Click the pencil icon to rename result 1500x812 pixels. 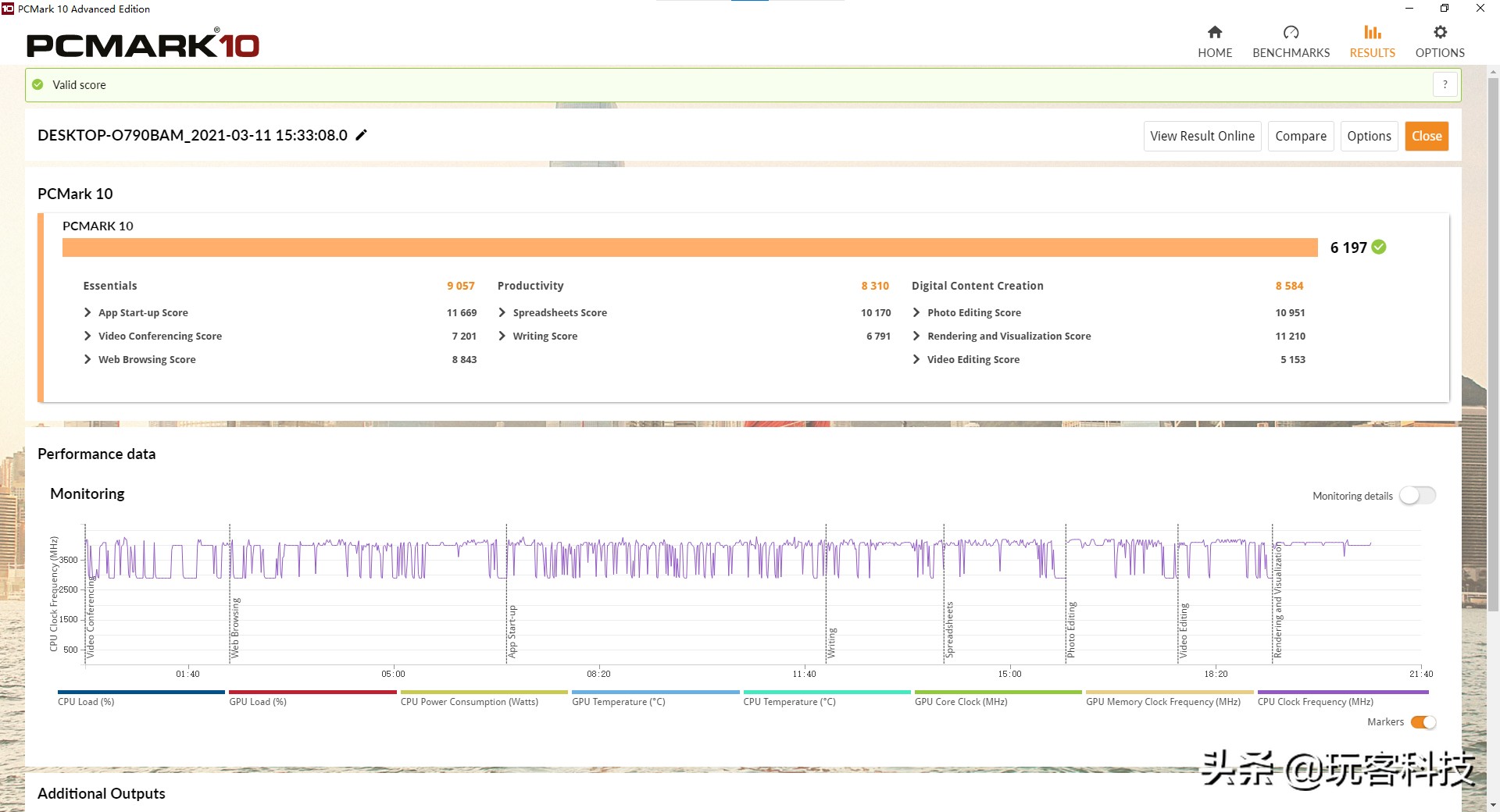(361, 135)
